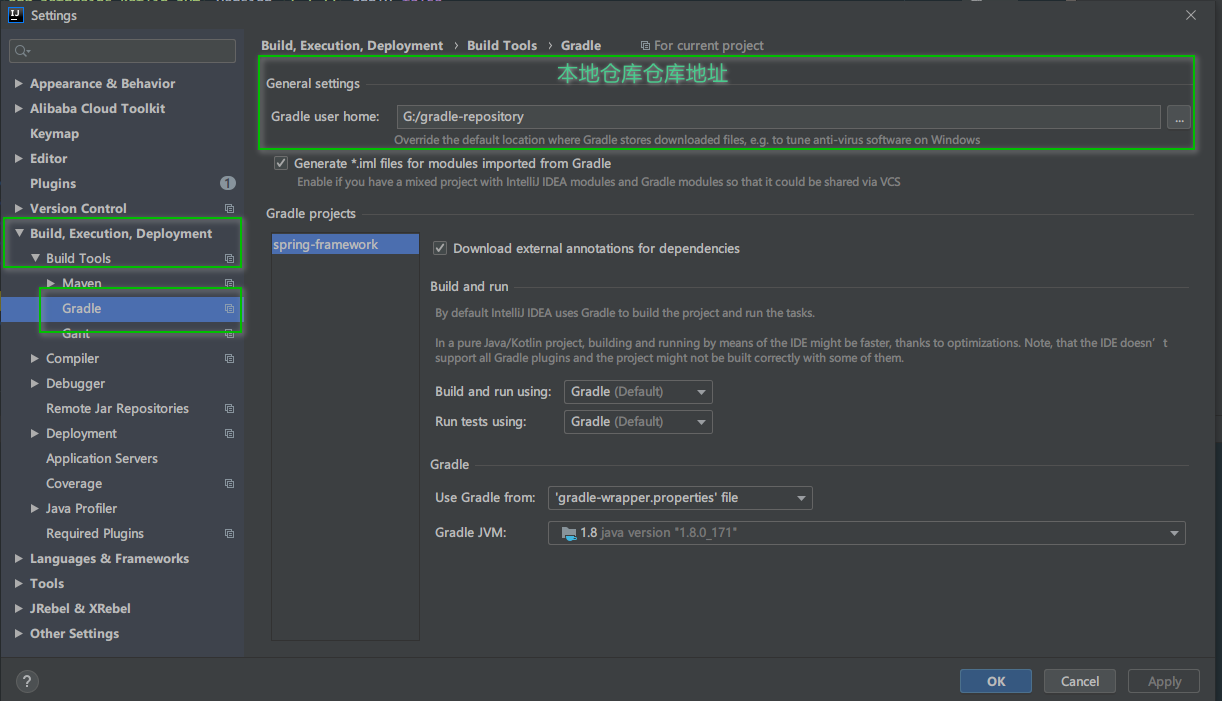
Task: Expand the Version Control node arrow
Action: [x=19, y=209]
